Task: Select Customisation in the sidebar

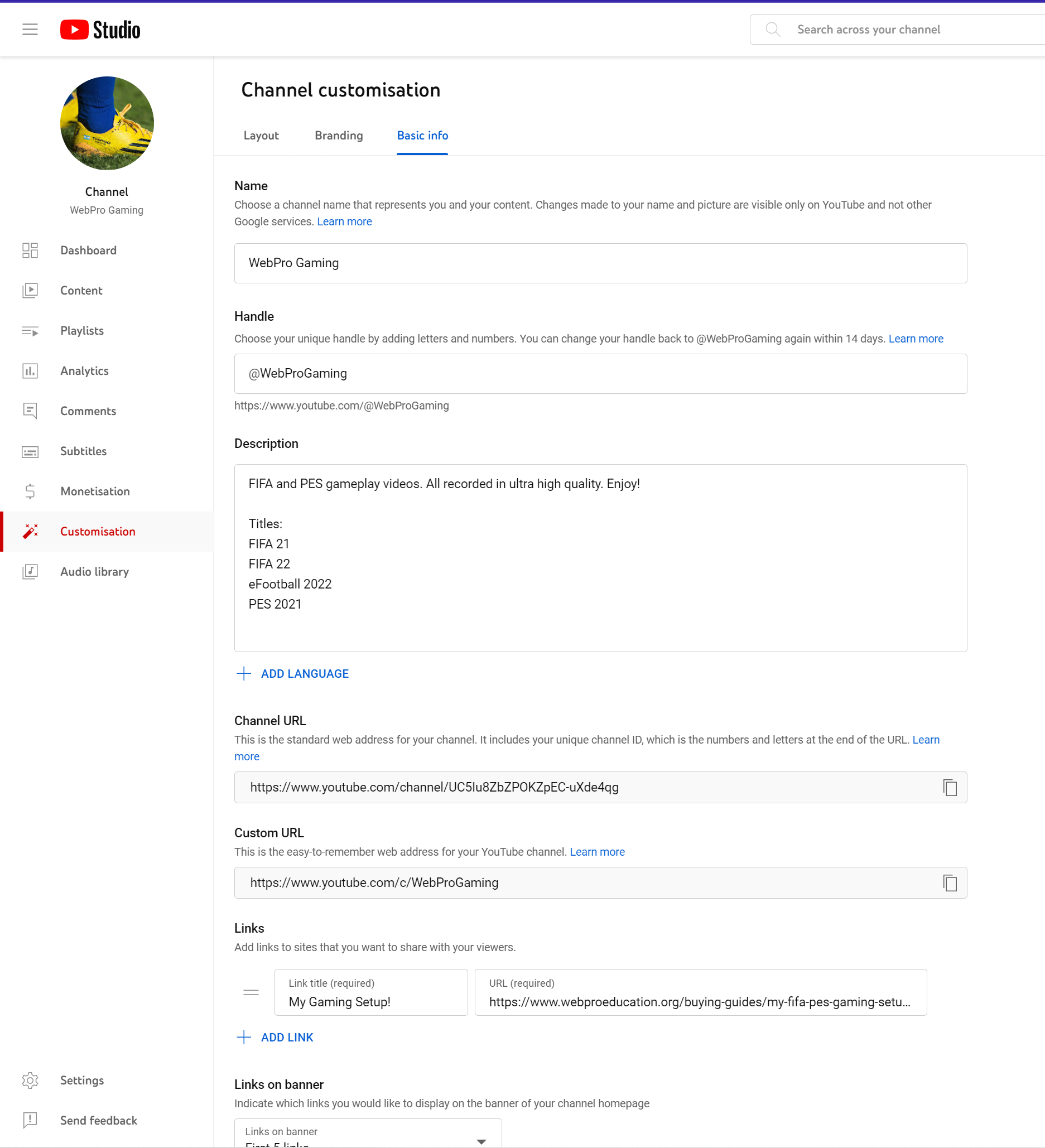Action: [x=107, y=531]
